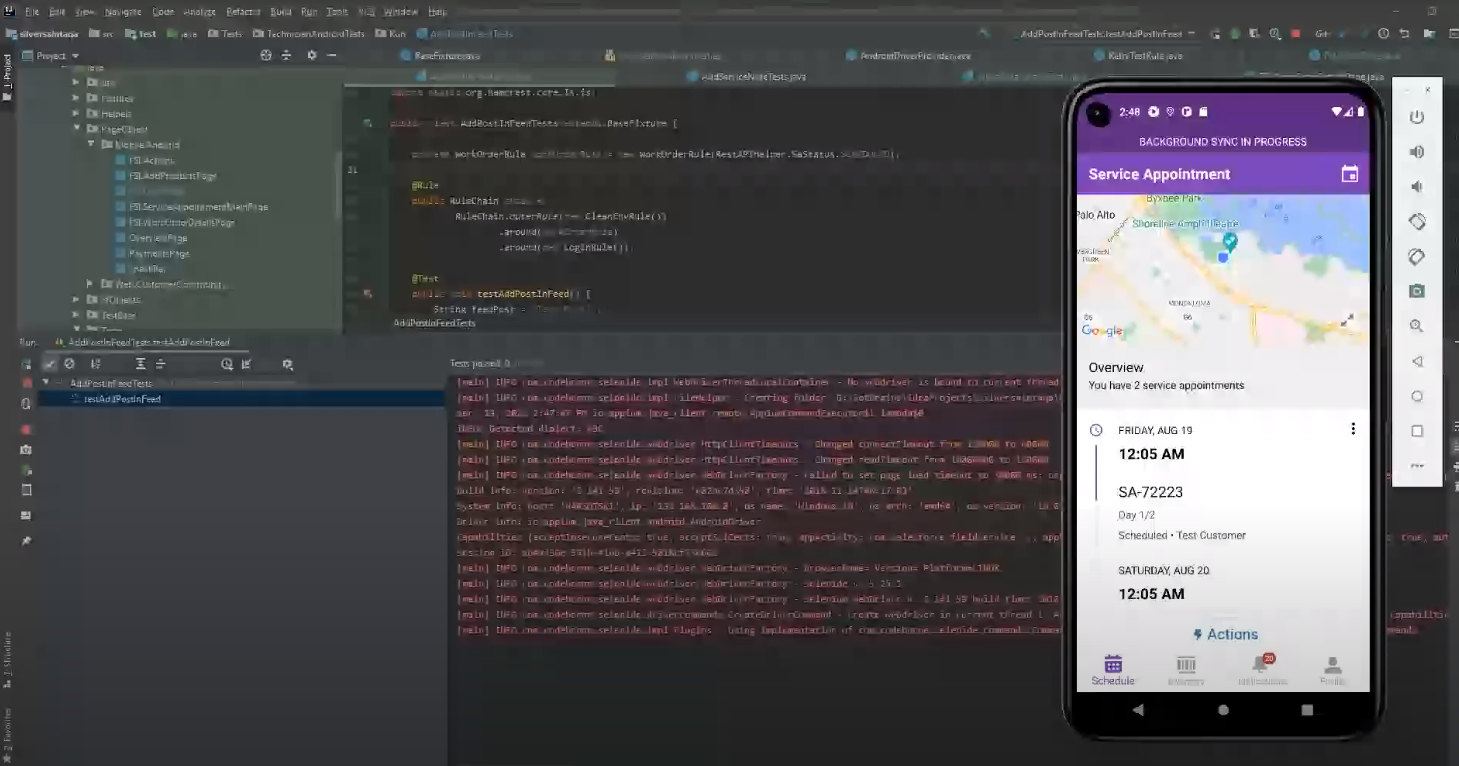Click sort tests alphabetically toggle in Run toolbar
Image resolution: width=1459 pixels, height=766 pixels.
pyautogui.click(x=96, y=364)
